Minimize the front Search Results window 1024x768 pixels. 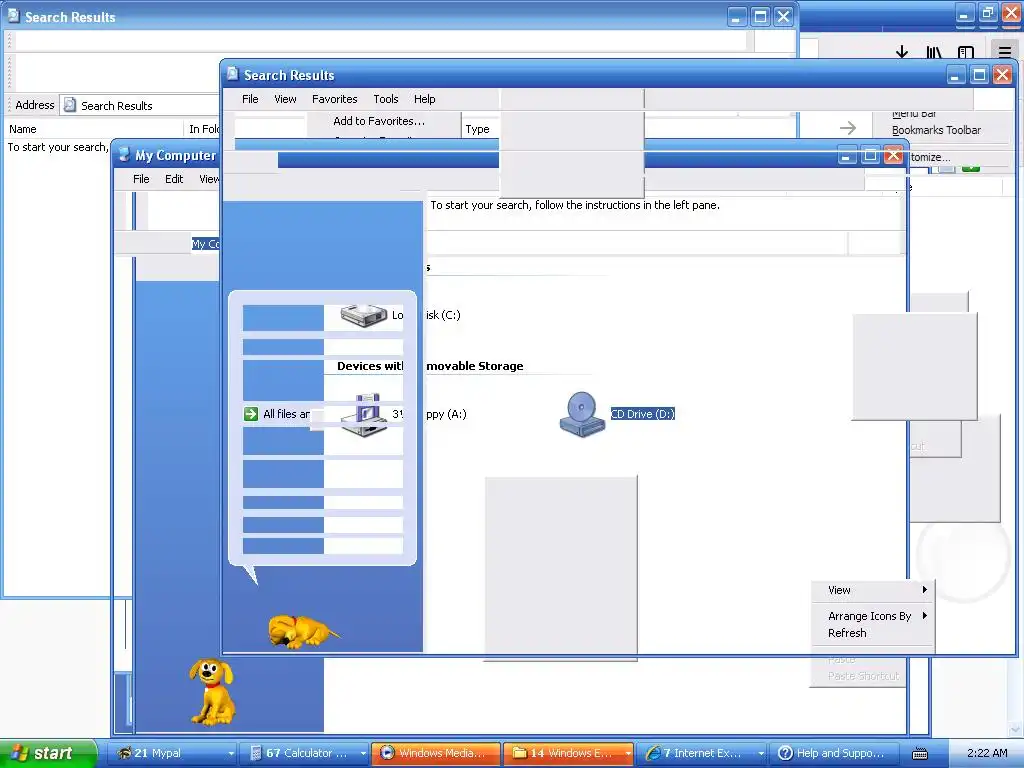click(x=955, y=75)
